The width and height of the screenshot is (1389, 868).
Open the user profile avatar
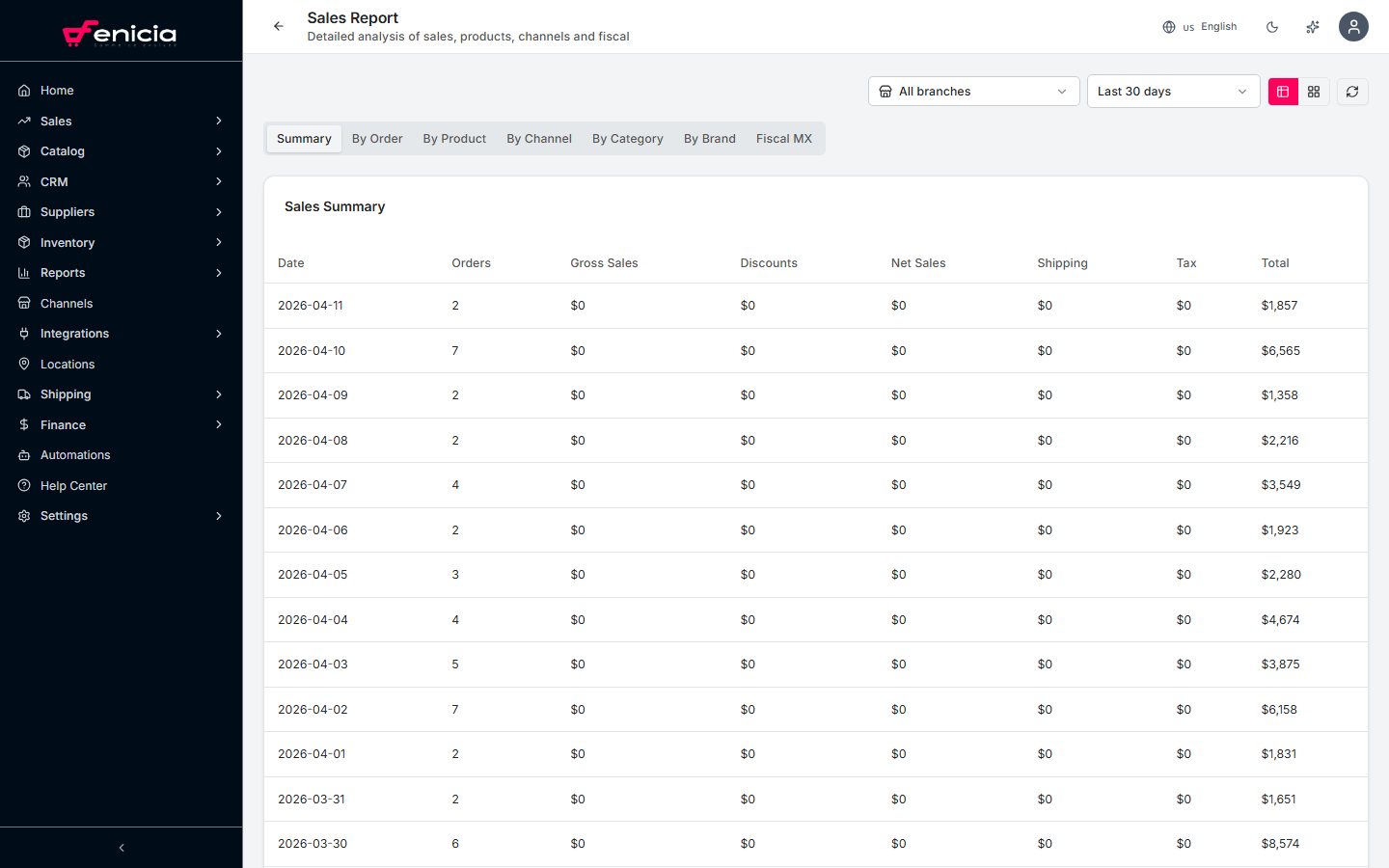click(1353, 27)
